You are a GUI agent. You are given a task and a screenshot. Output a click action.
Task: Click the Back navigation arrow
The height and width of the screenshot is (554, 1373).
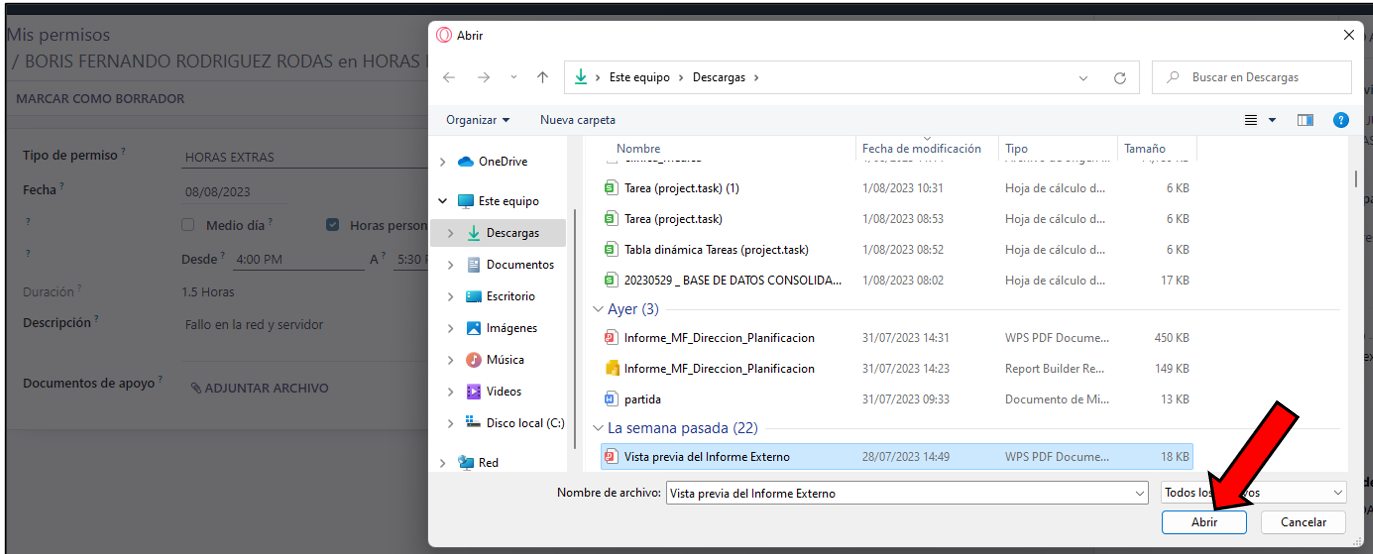[449, 78]
